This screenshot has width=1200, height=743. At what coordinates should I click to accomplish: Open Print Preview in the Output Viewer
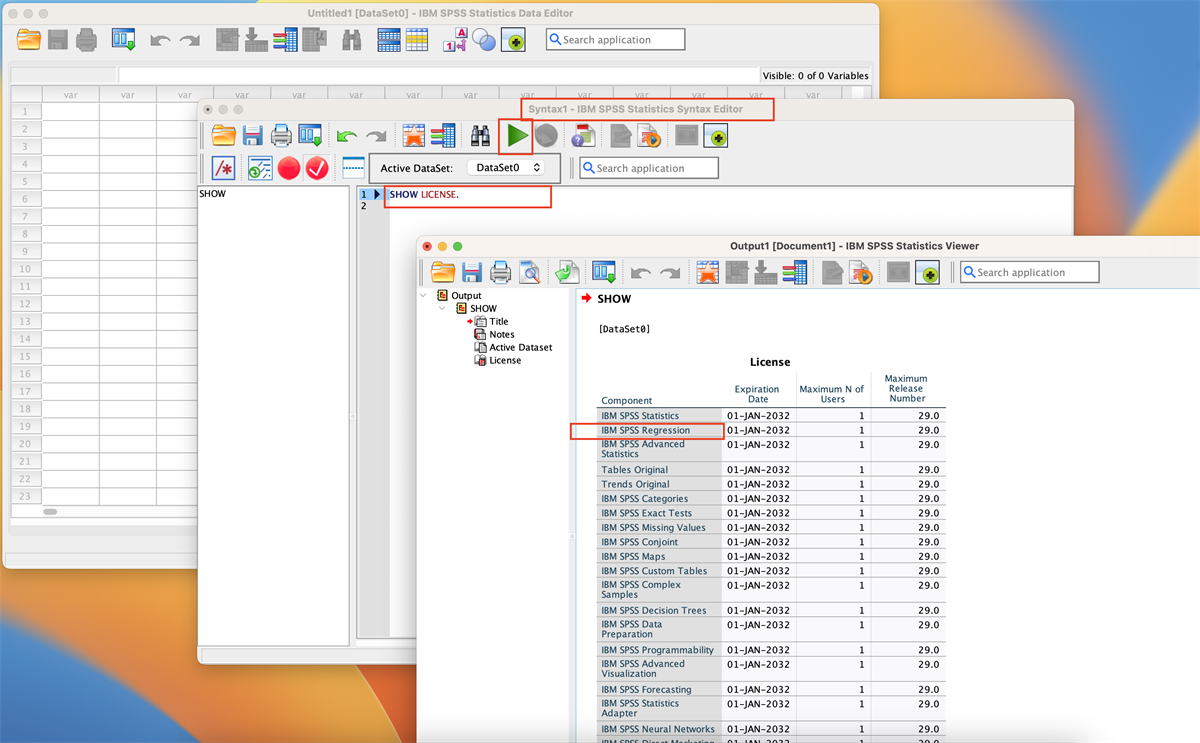pyautogui.click(x=531, y=271)
